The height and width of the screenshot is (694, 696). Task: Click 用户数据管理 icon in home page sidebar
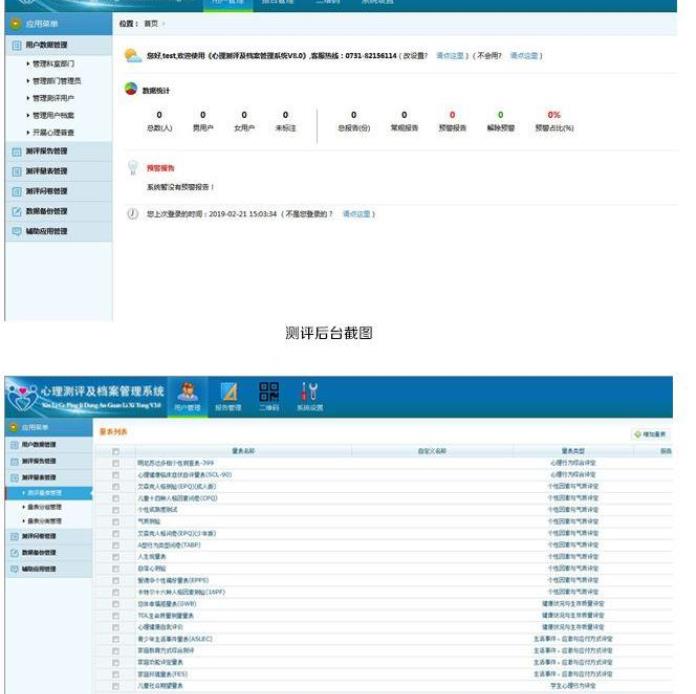pos(16,45)
